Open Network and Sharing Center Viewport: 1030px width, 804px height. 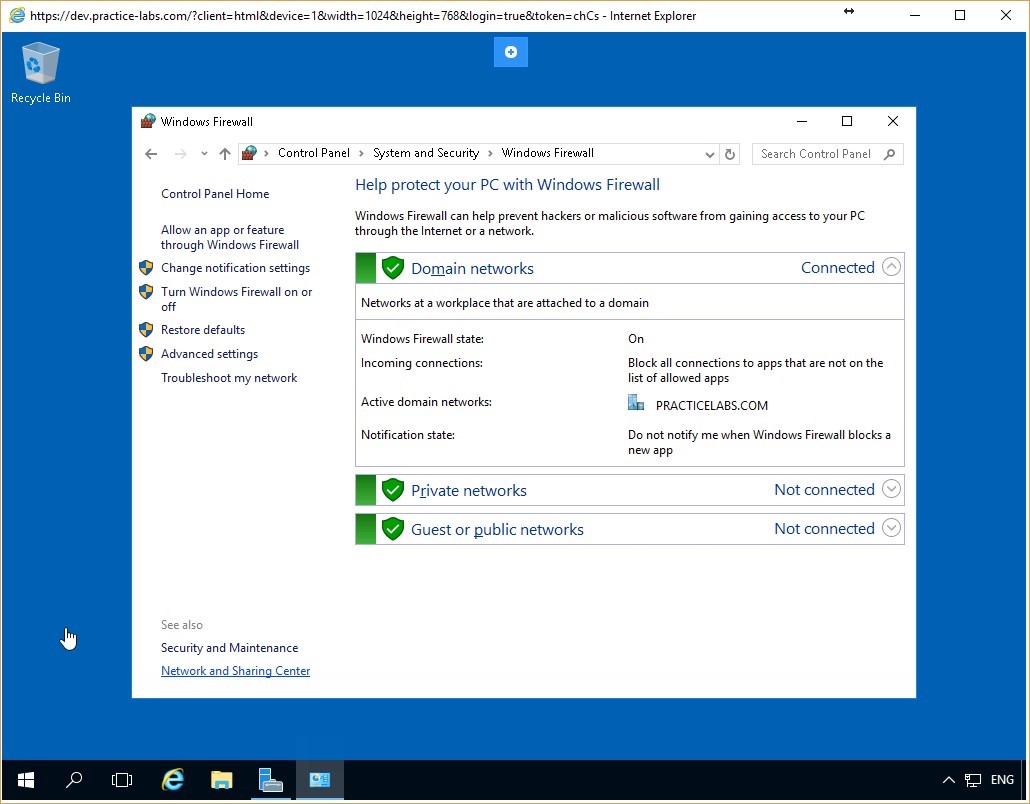coord(235,670)
